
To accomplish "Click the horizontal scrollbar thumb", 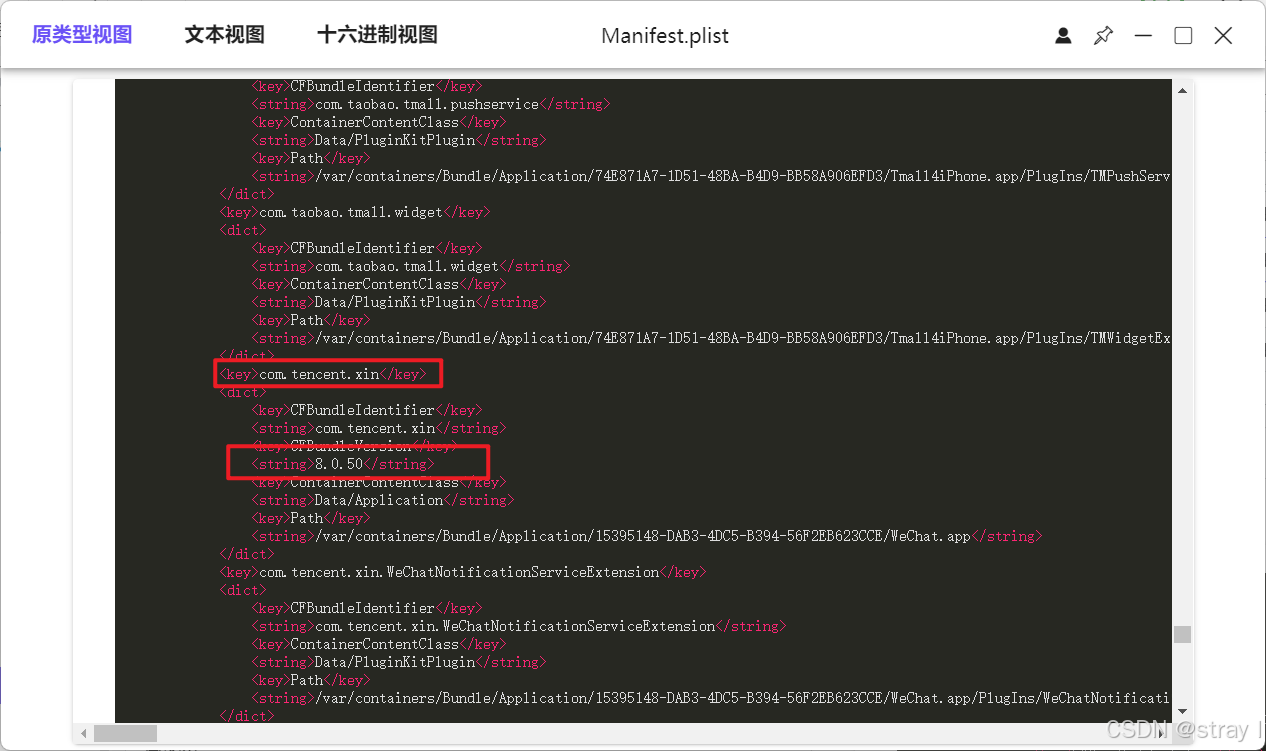I will (126, 734).
